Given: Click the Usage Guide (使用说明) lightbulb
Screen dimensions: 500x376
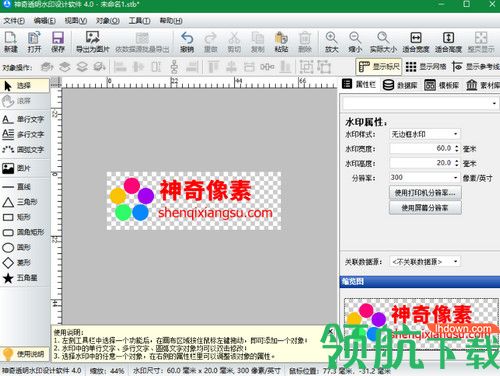Looking at the screenshot, I should tap(25, 354).
